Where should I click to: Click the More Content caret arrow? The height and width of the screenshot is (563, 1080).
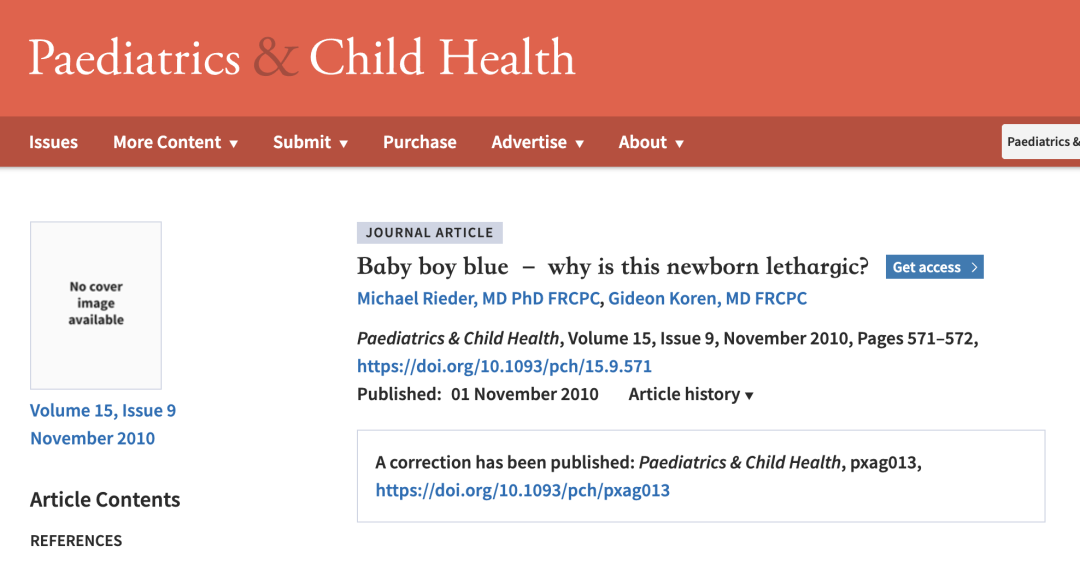point(234,143)
